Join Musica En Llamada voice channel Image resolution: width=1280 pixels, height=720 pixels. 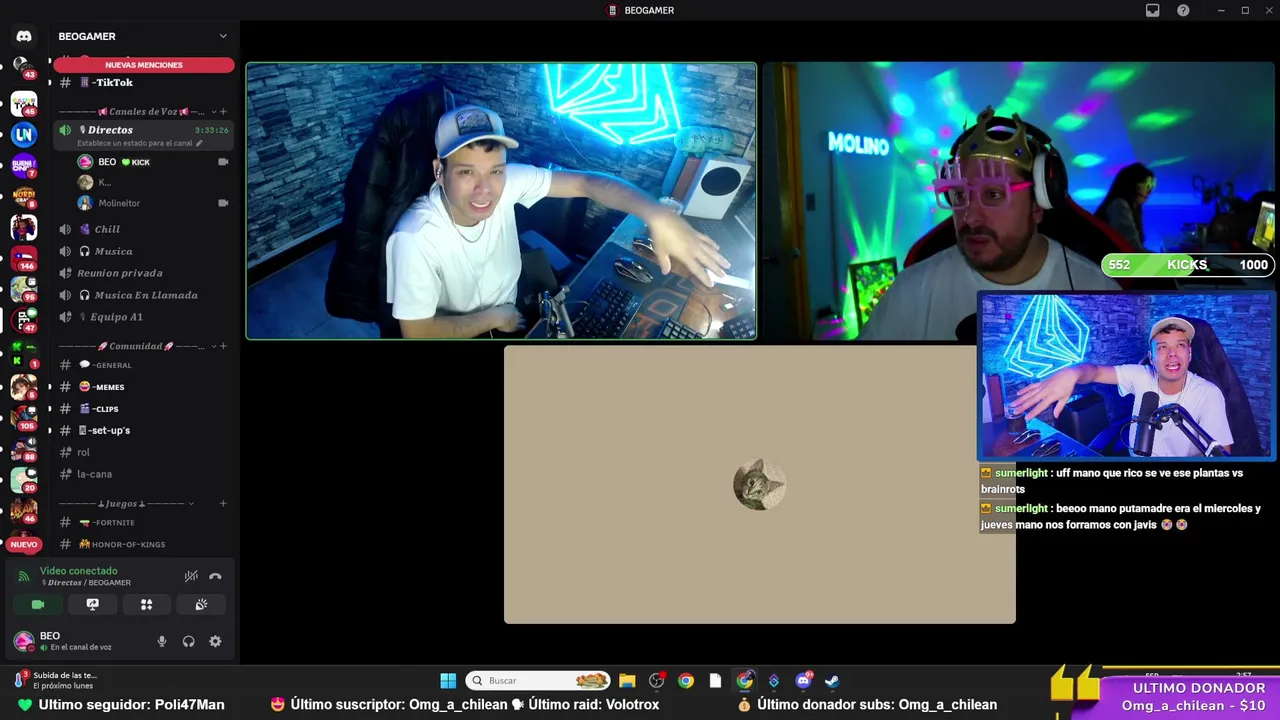[x=144, y=295]
